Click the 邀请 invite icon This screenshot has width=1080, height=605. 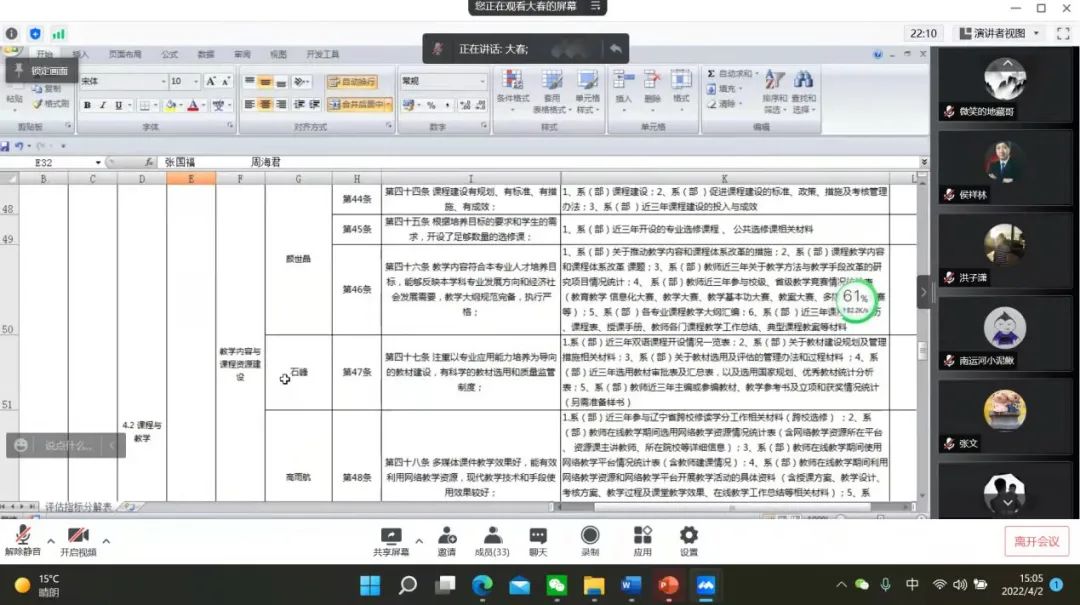coord(446,539)
